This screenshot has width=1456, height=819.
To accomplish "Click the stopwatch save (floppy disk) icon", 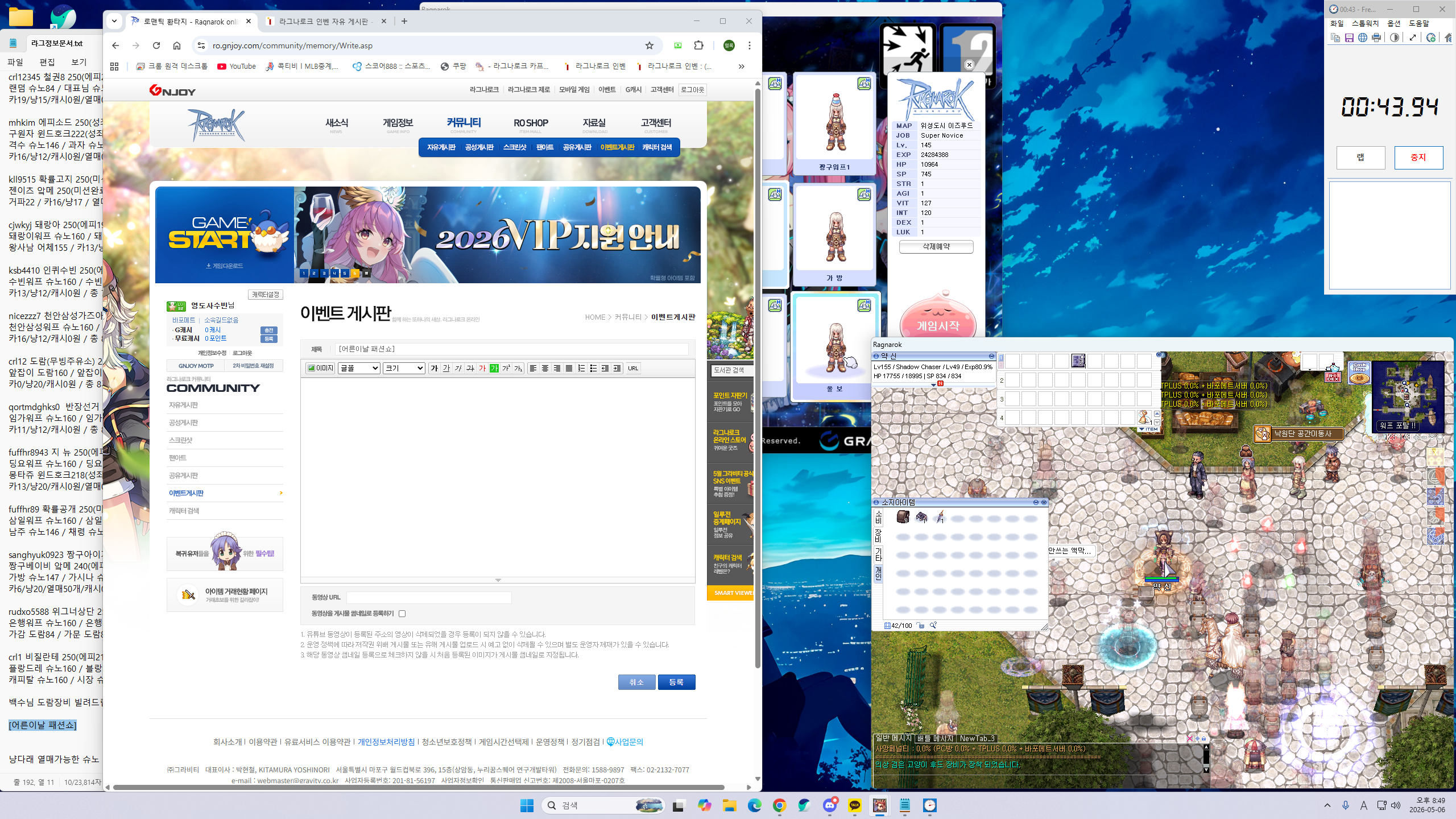I will click(1349, 38).
